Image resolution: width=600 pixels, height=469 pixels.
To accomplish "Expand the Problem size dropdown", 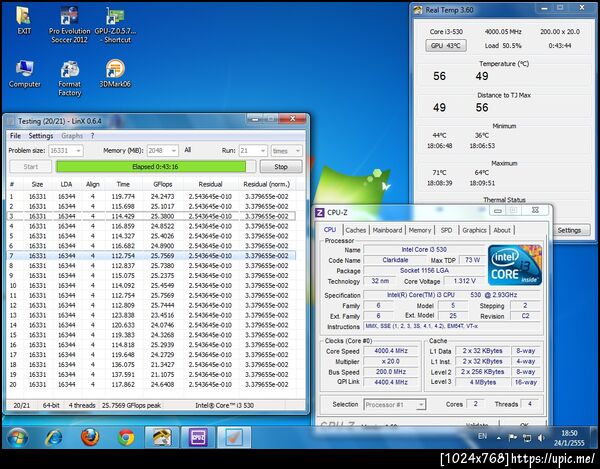I will click(x=78, y=151).
